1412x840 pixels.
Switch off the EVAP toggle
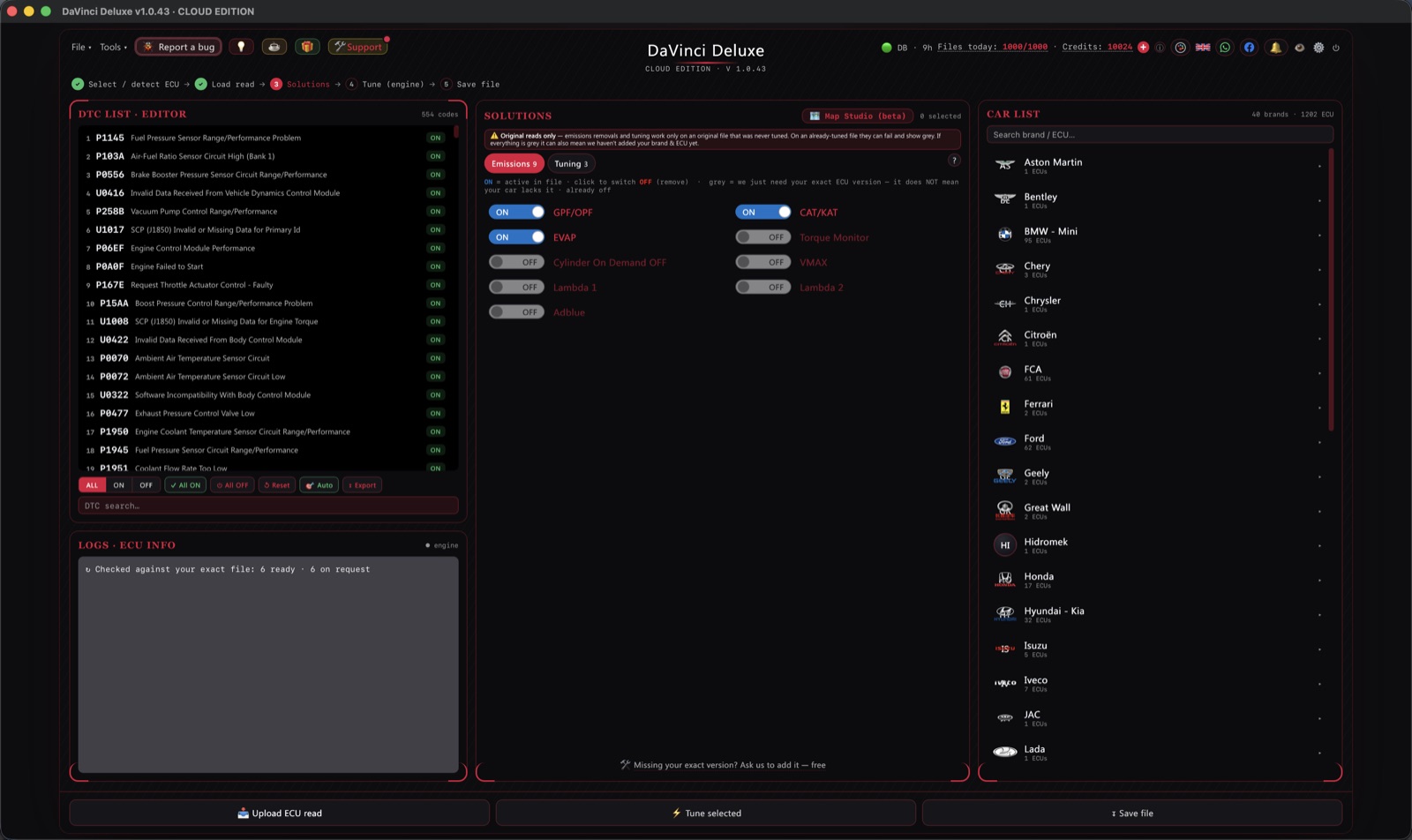coord(516,237)
